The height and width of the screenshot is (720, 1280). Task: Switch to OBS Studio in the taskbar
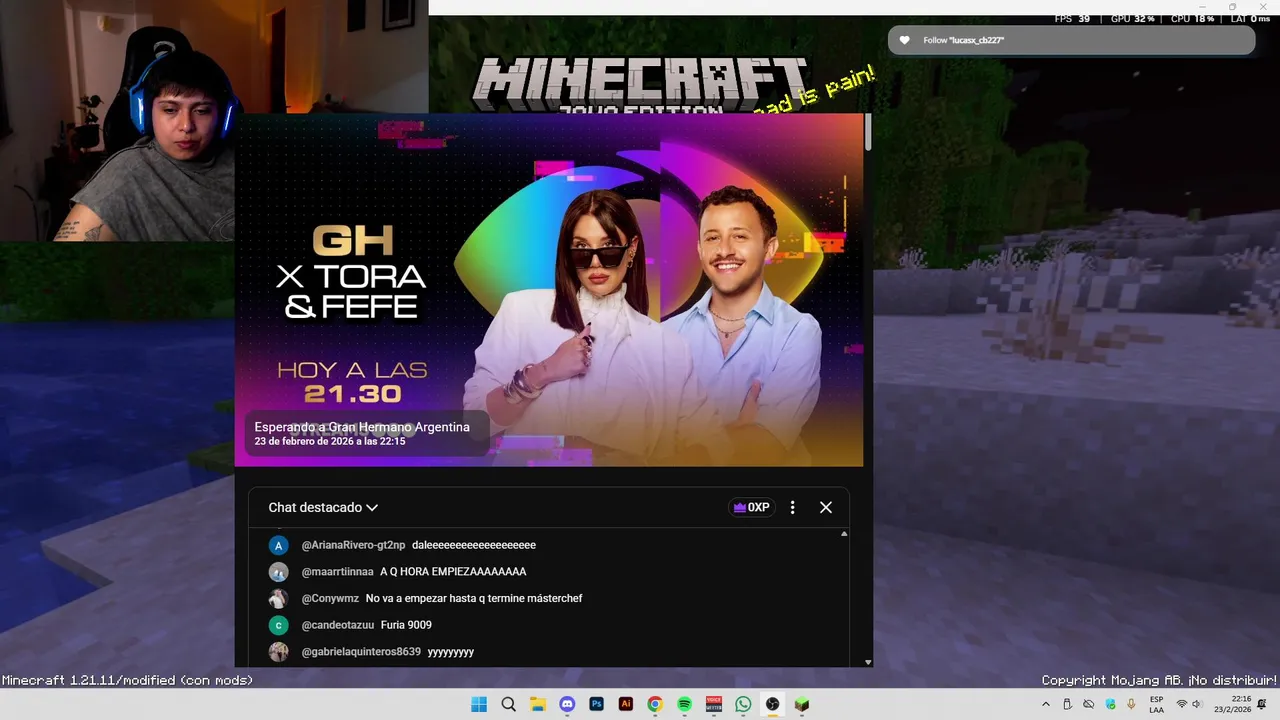772,704
